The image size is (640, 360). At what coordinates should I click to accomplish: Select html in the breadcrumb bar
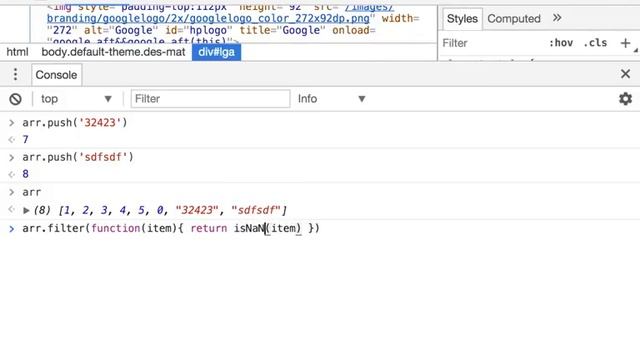tap(17, 52)
